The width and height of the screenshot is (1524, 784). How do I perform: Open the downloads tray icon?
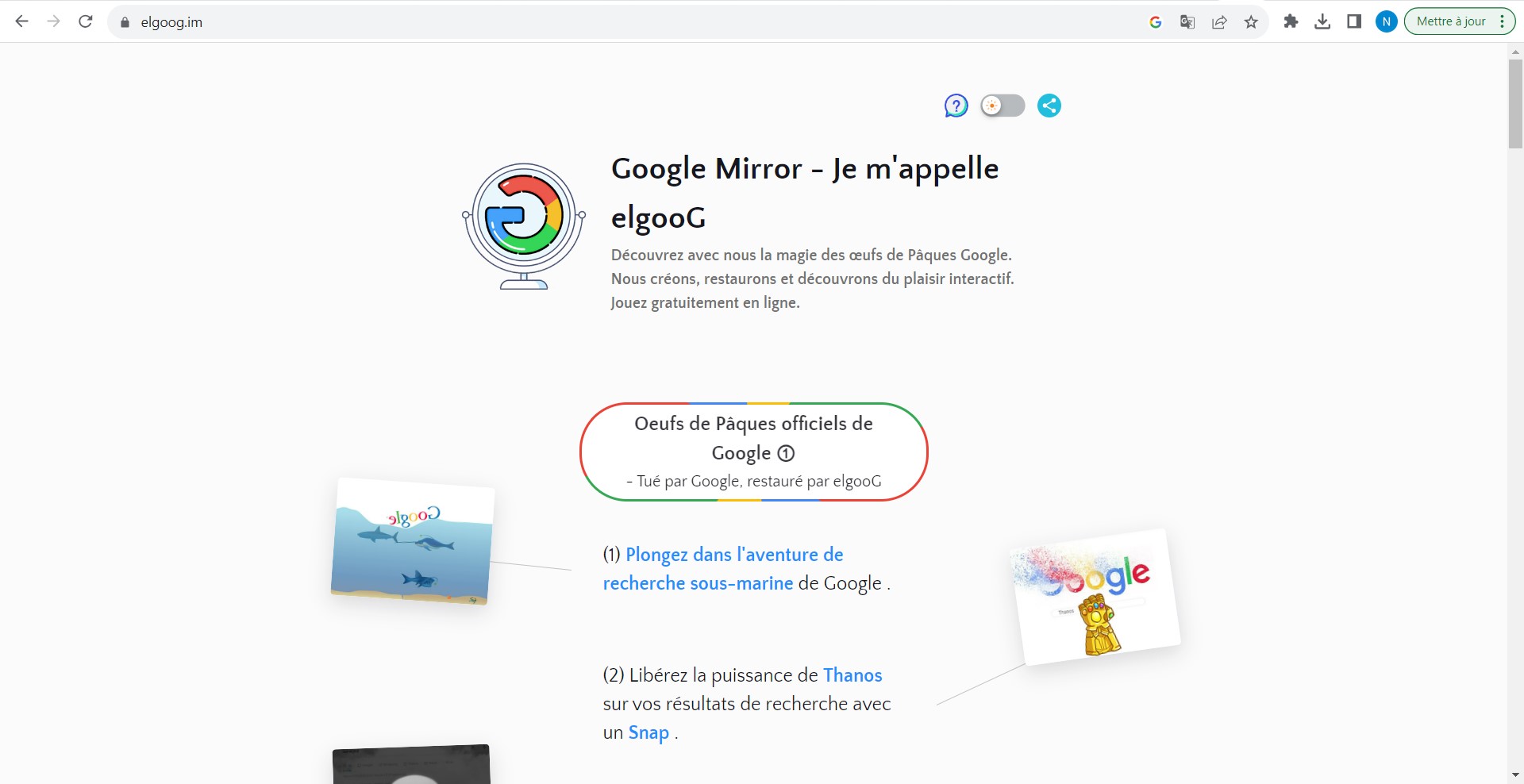(x=1322, y=21)
